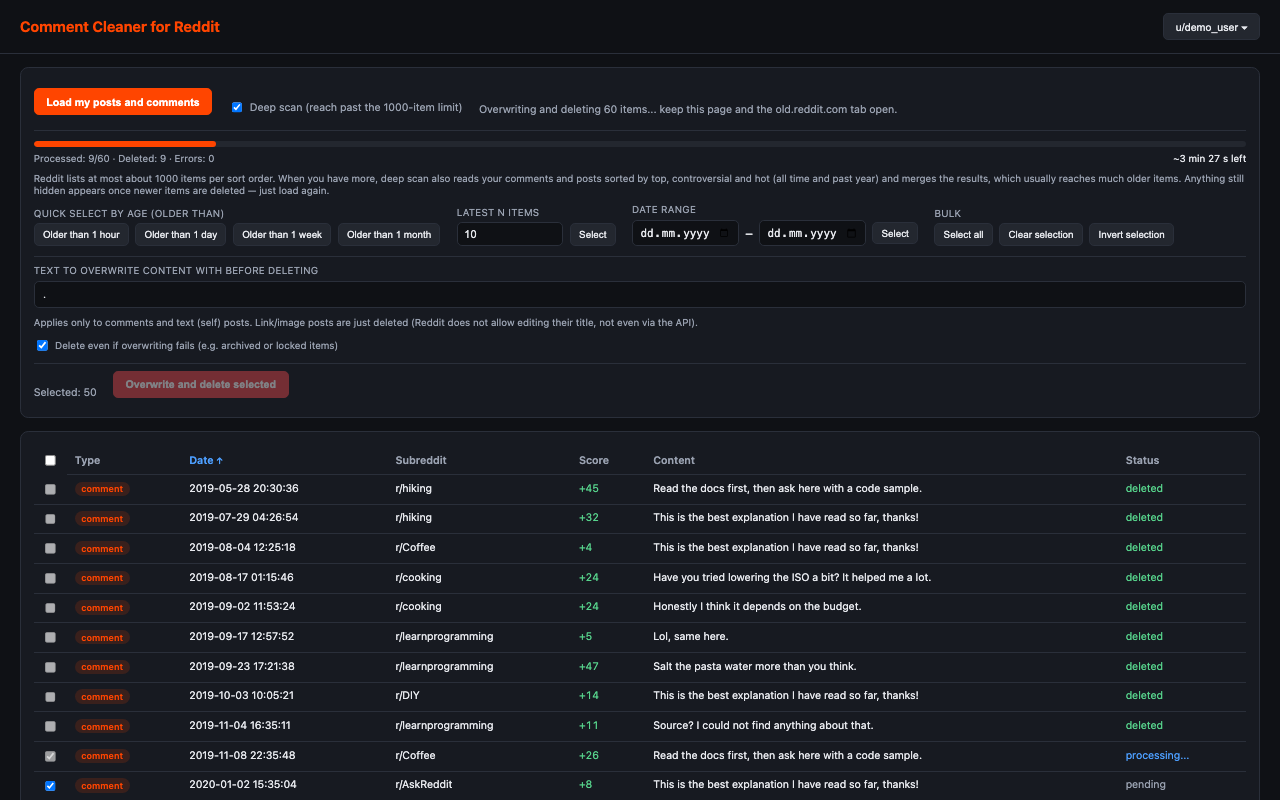Click 'Salt the pasta water more than you think.'
The height and width of the screenshot is (800, 1280).
[755, 666]
